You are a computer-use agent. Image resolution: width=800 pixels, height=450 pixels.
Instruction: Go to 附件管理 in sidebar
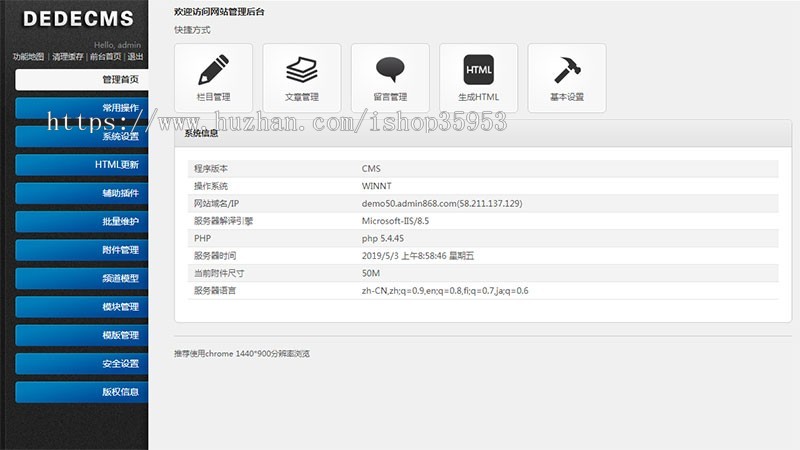tap(82, 250)
